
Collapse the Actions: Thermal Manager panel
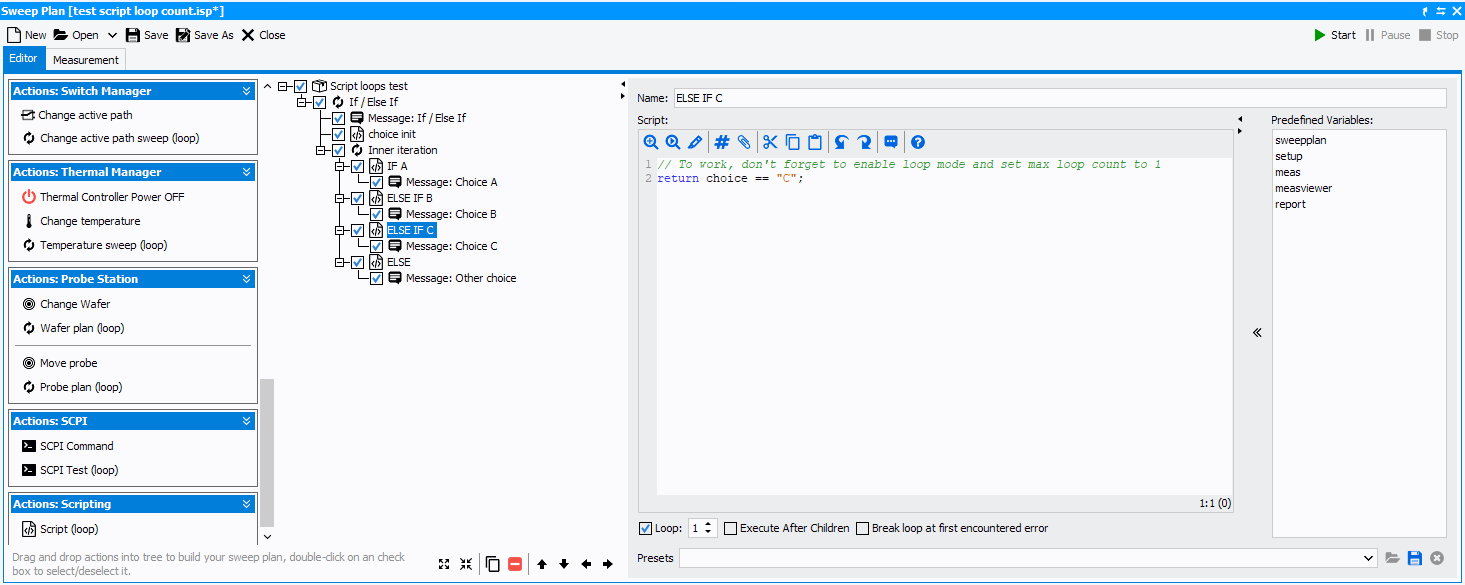coord(246,172)
